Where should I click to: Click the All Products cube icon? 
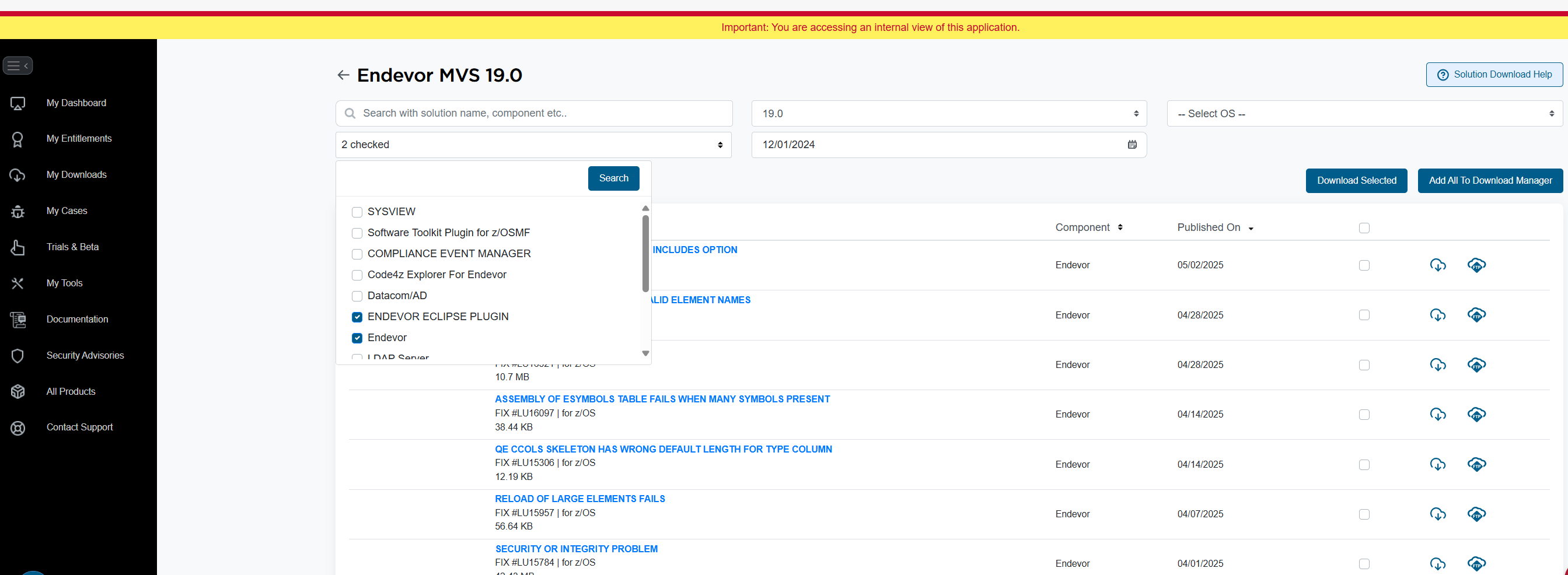(x=18, y=392)
